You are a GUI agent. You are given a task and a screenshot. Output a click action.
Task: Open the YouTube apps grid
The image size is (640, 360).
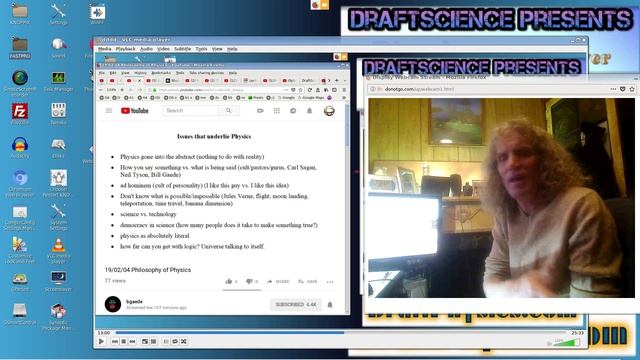(x=277, y=111)
